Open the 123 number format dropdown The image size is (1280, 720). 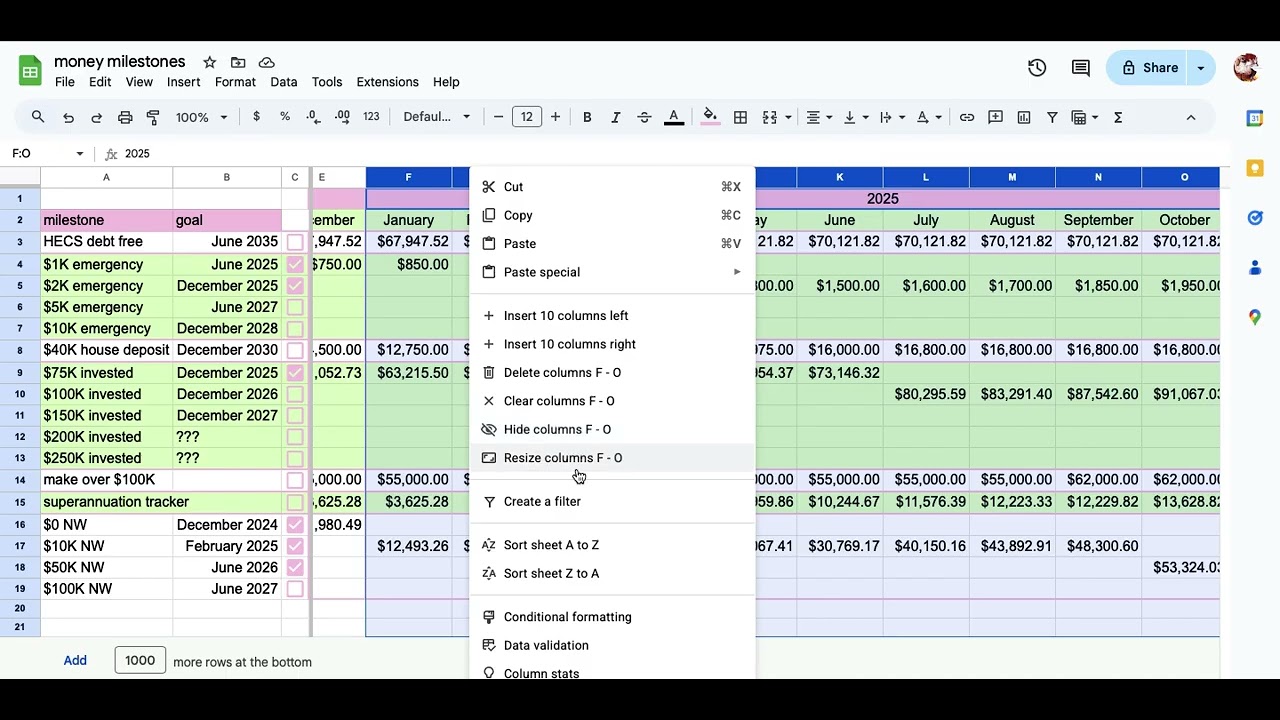point(371,117)
